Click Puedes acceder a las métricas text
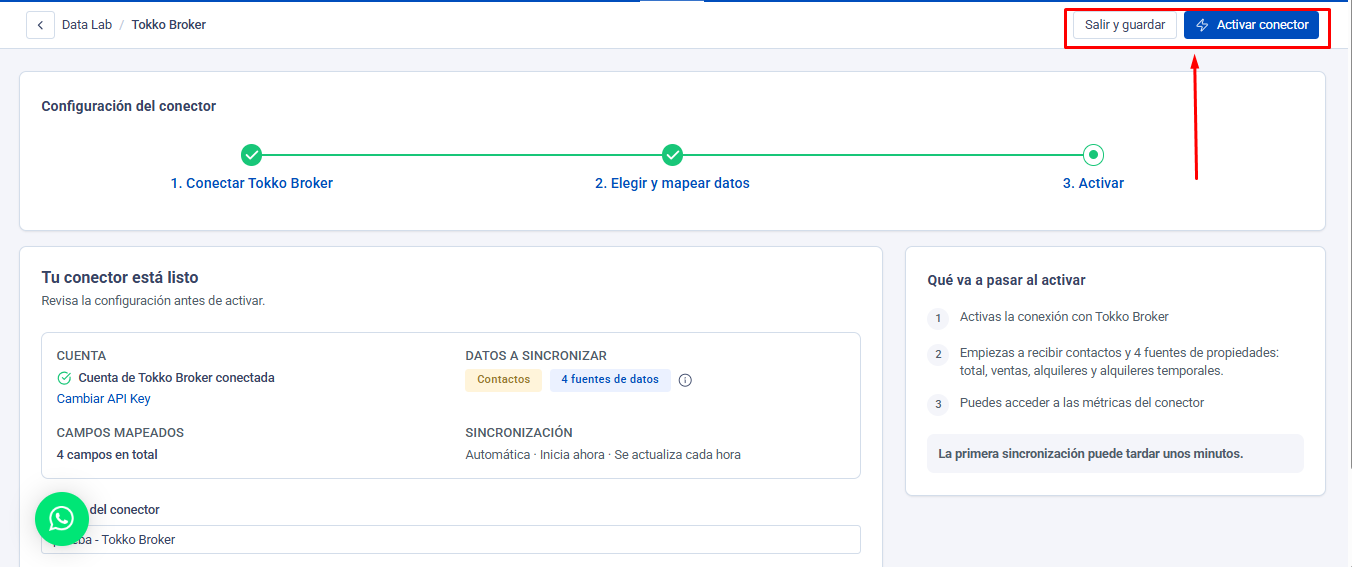 (x=1082, y=403)
